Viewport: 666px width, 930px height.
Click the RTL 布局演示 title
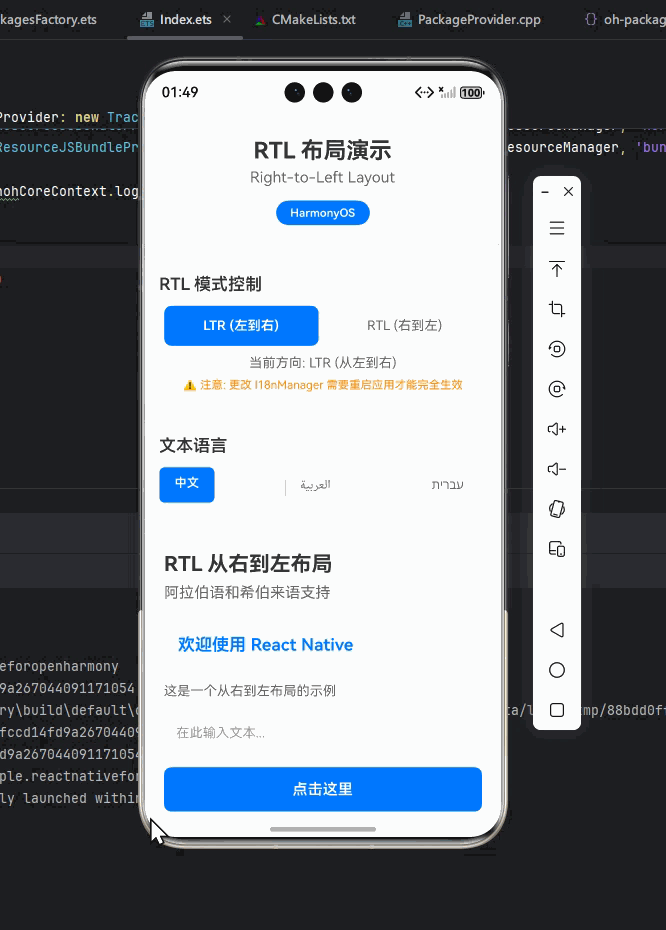(x=323, y=151)
